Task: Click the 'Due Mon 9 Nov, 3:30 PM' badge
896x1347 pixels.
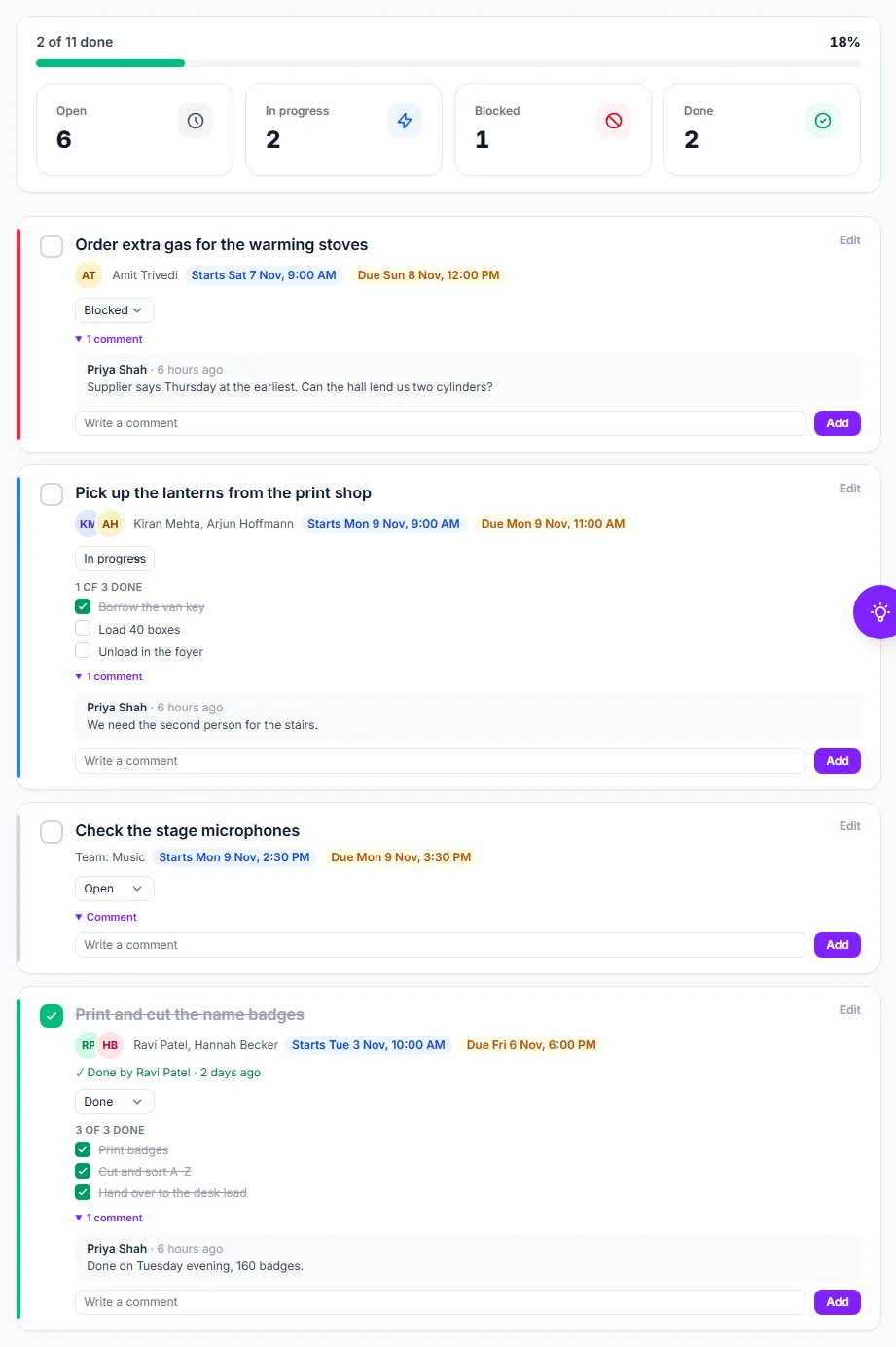Action: [x=401, y=857]
